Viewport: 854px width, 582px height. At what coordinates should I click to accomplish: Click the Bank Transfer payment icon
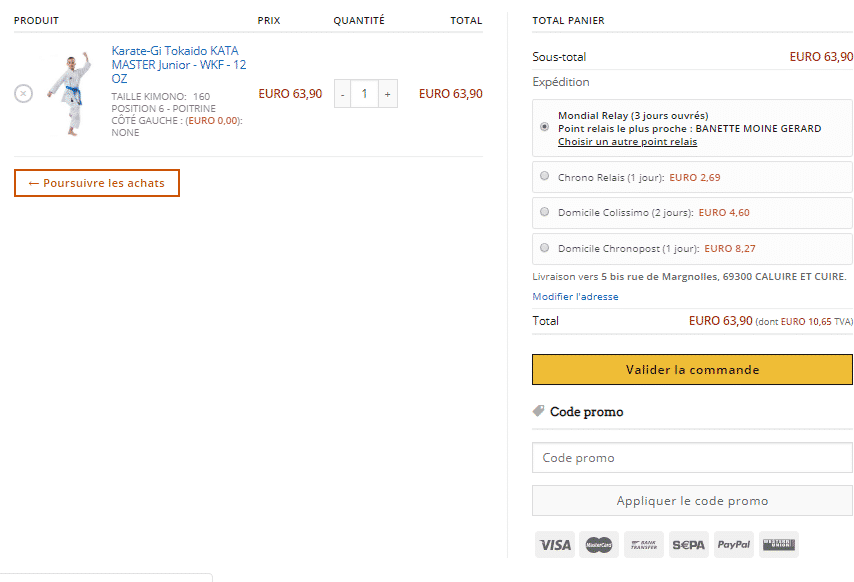coord(644,544)
